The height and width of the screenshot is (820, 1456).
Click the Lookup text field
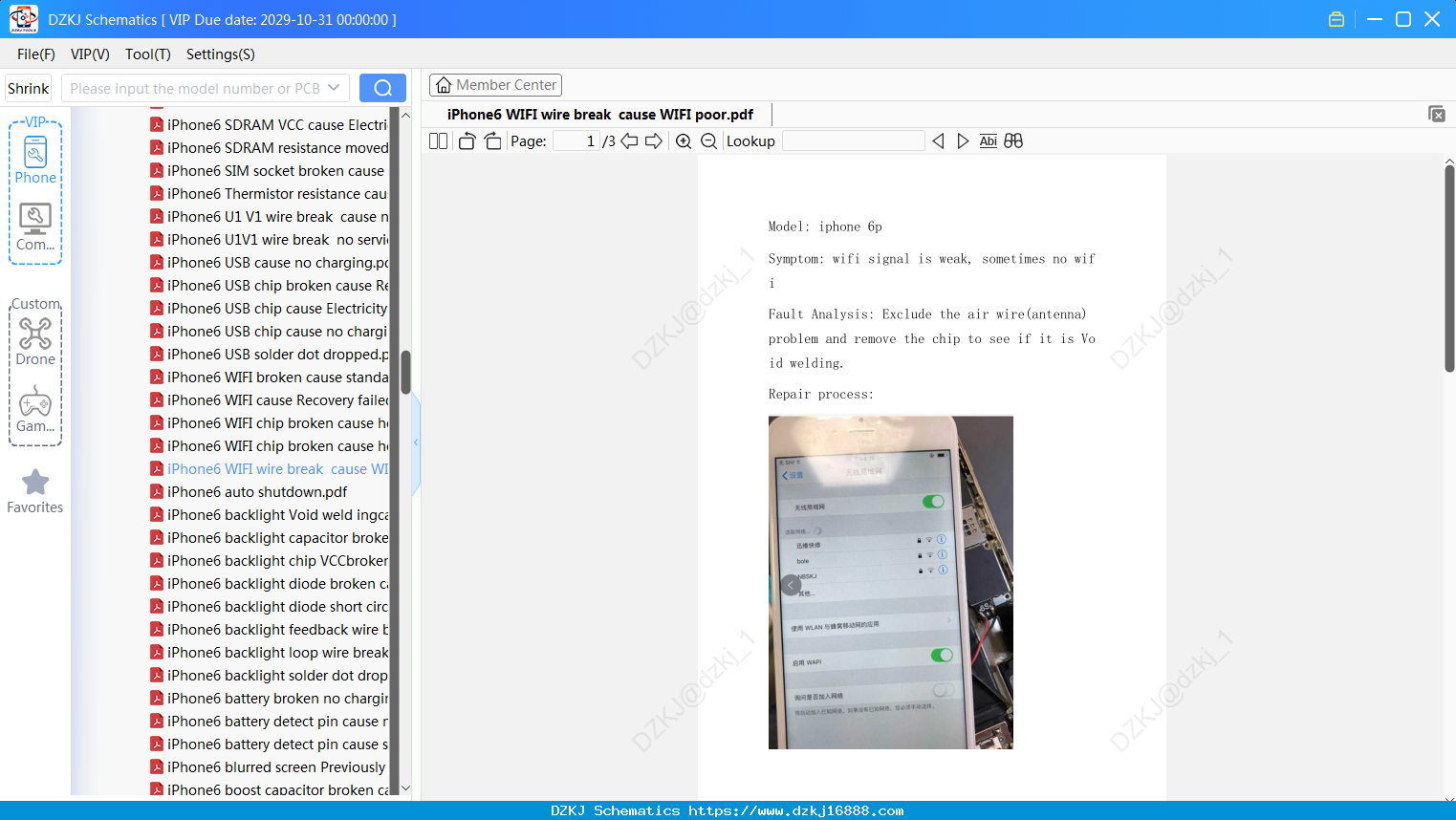[x=854, y=141]
